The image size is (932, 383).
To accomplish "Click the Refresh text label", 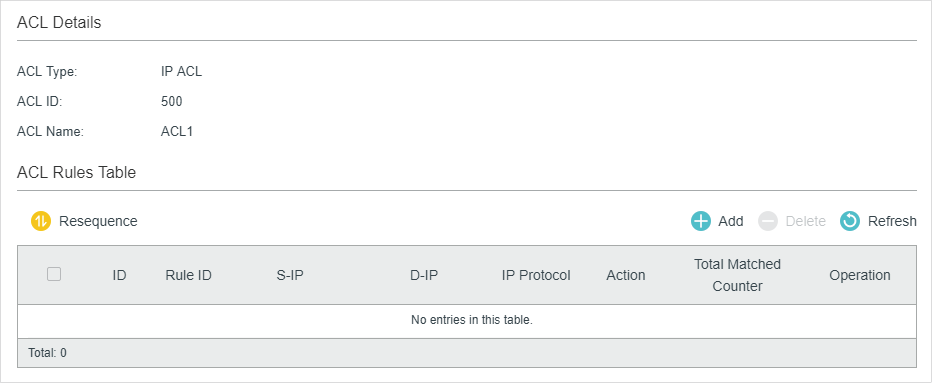I will (892, 221).
